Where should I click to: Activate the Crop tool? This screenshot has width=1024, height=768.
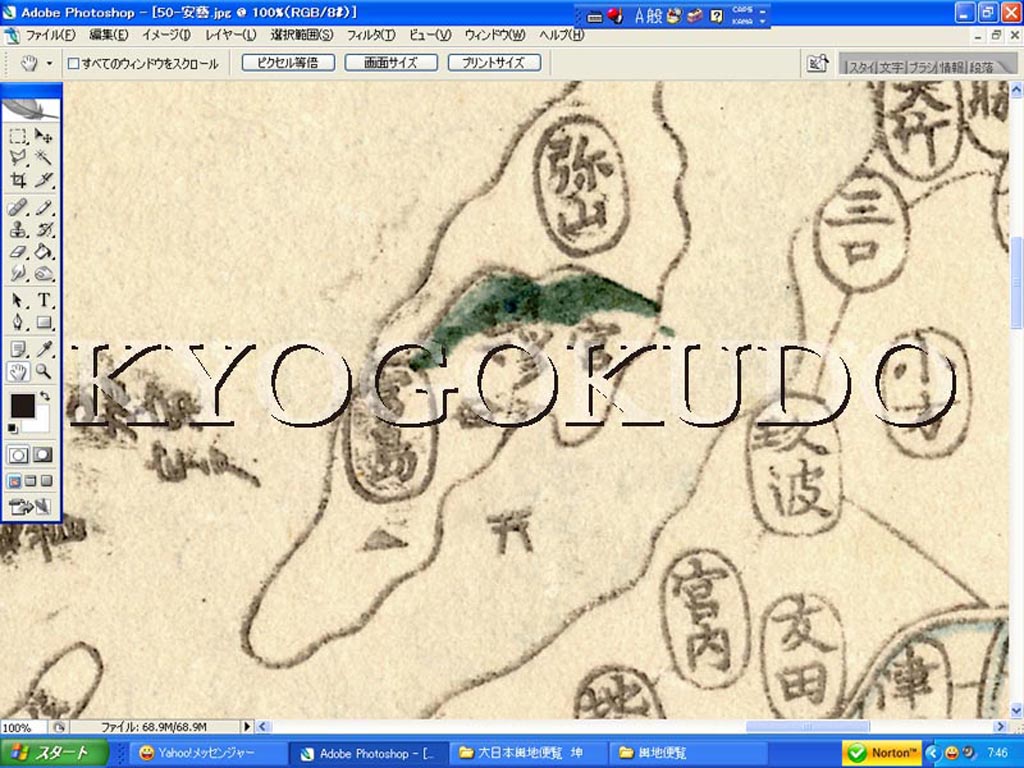click(x=18, y=179)
